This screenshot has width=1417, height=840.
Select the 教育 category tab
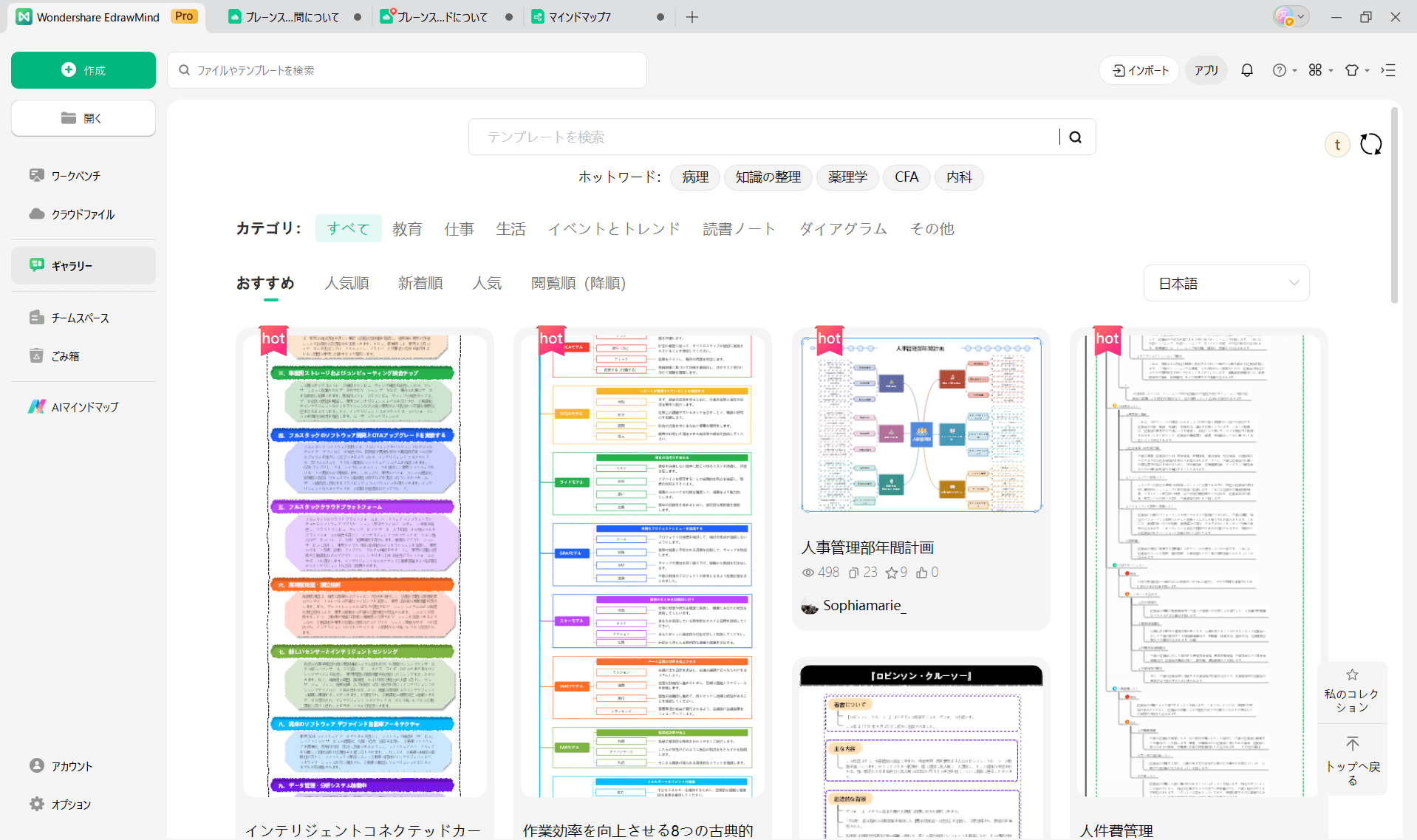tap(407, 229)
